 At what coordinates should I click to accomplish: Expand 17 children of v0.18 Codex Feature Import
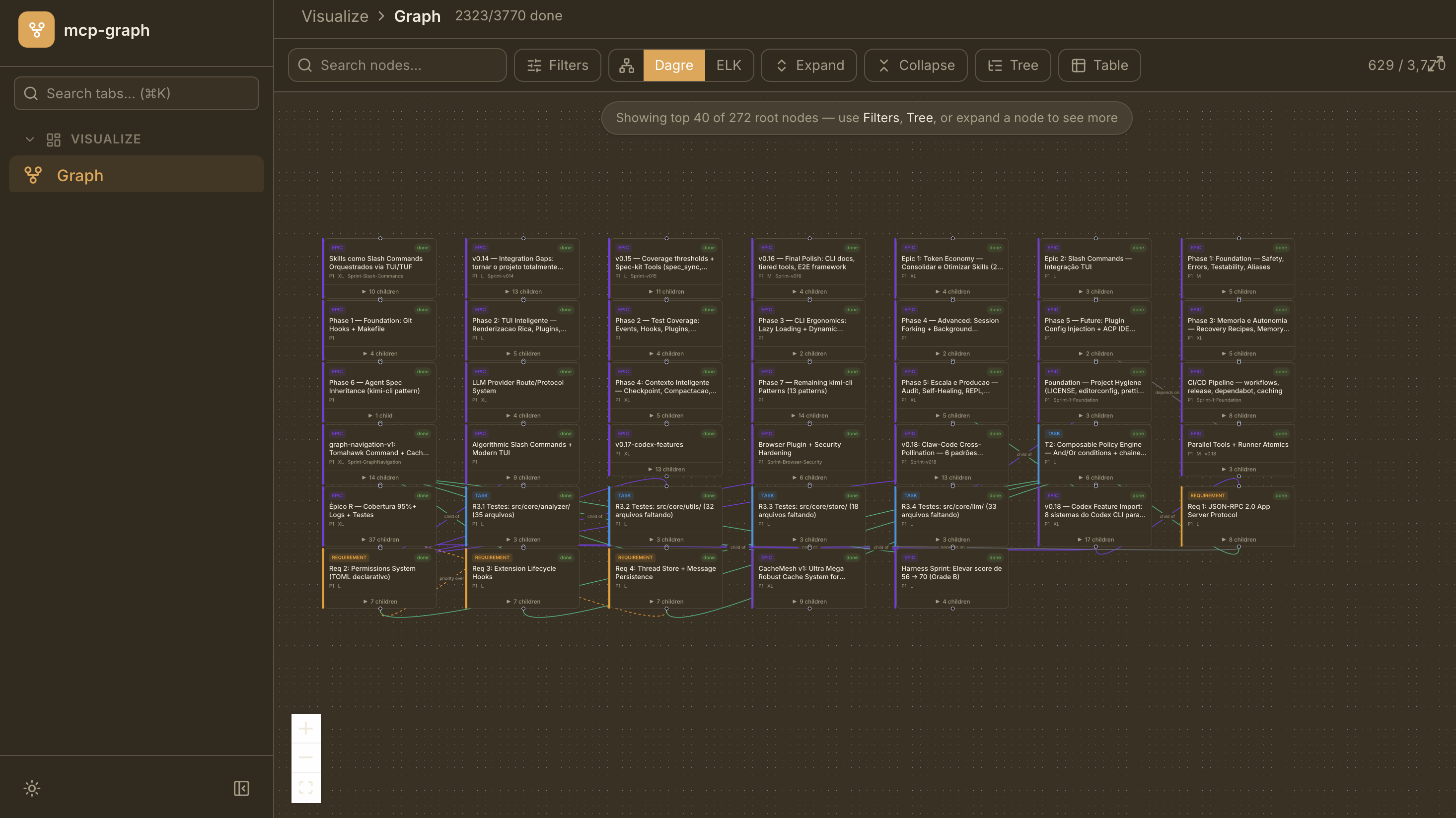(x=1095, y=540)
